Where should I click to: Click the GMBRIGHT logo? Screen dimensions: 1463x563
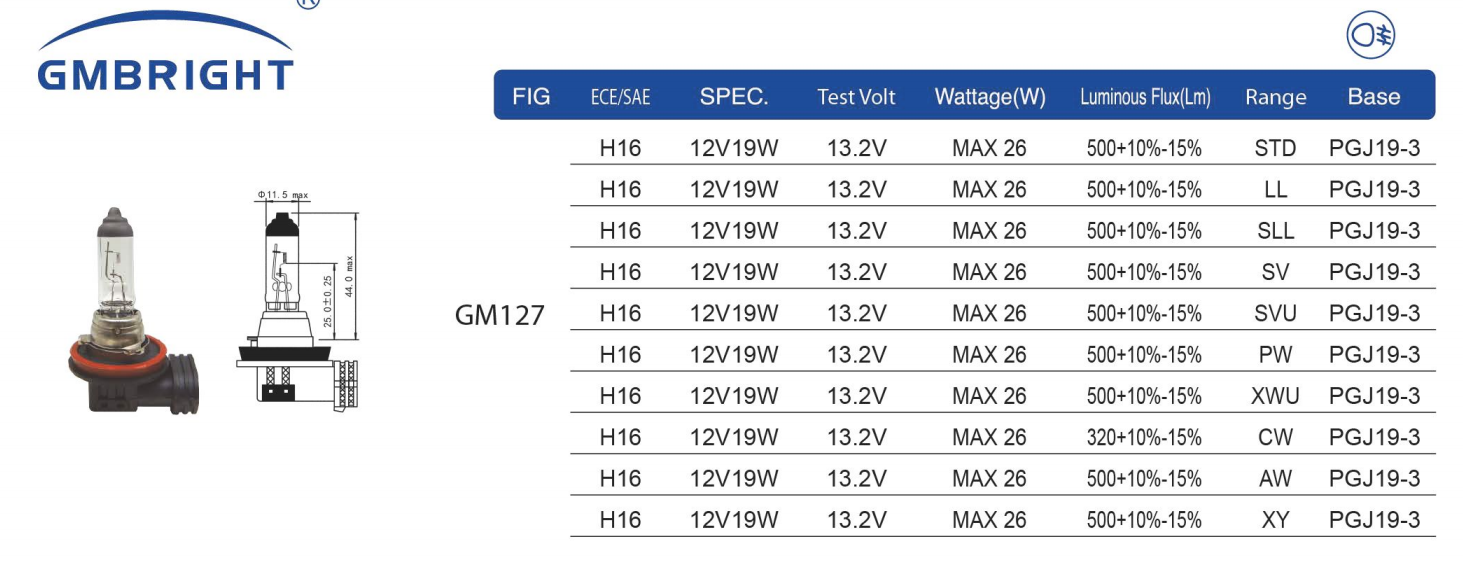(166, 52)
